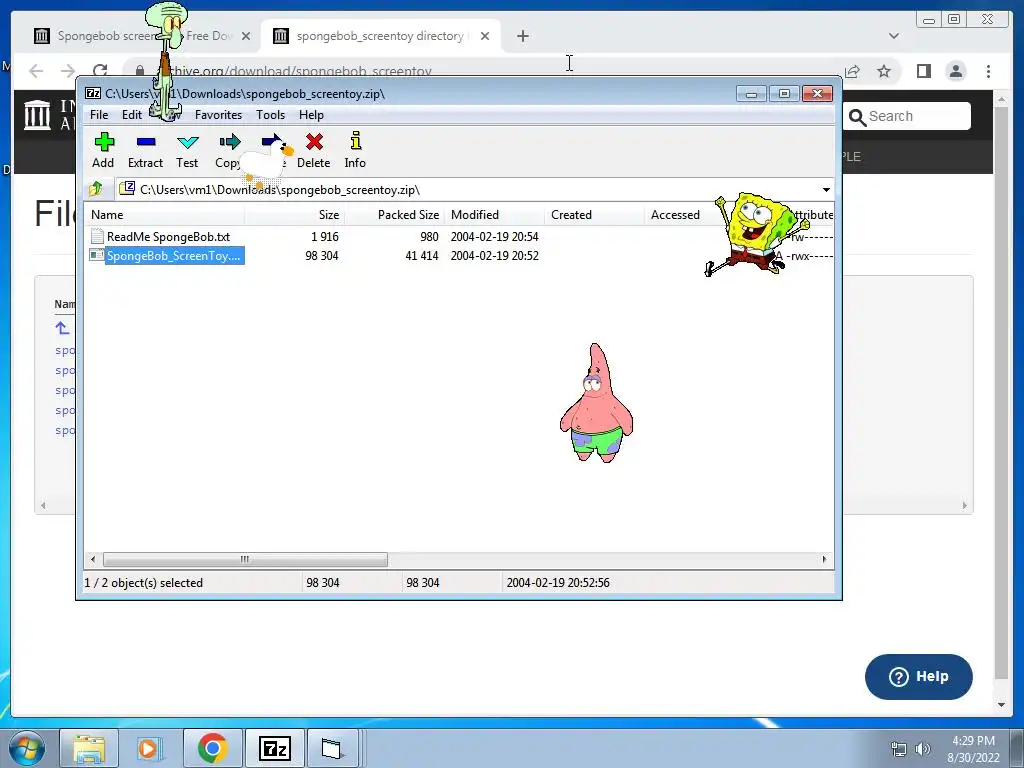Select SpongeBob_ScreenToy file row
This screenshot has height=768, width=1024.
(x=173, y=255)
